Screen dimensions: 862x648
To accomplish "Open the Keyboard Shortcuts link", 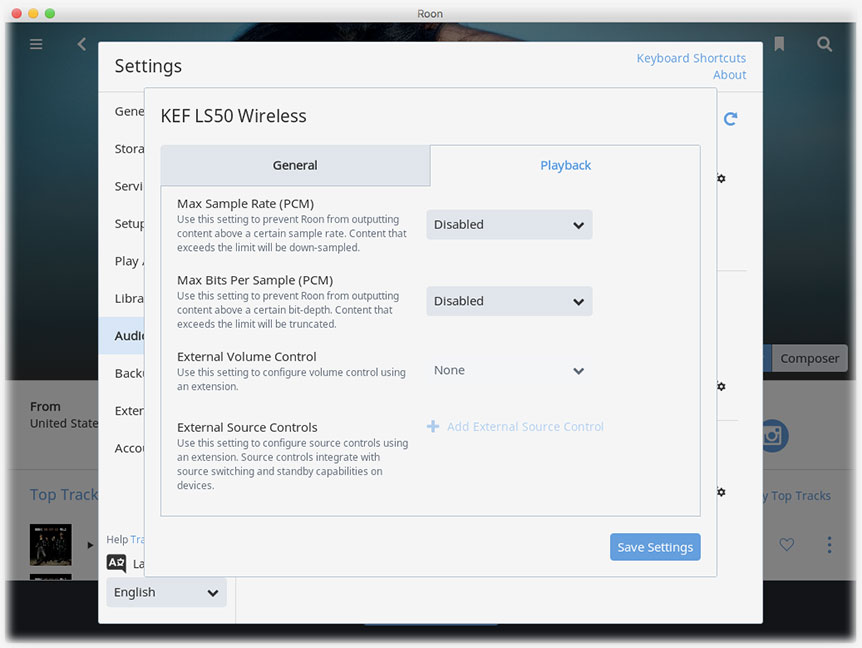I will (x=691, y=58).
